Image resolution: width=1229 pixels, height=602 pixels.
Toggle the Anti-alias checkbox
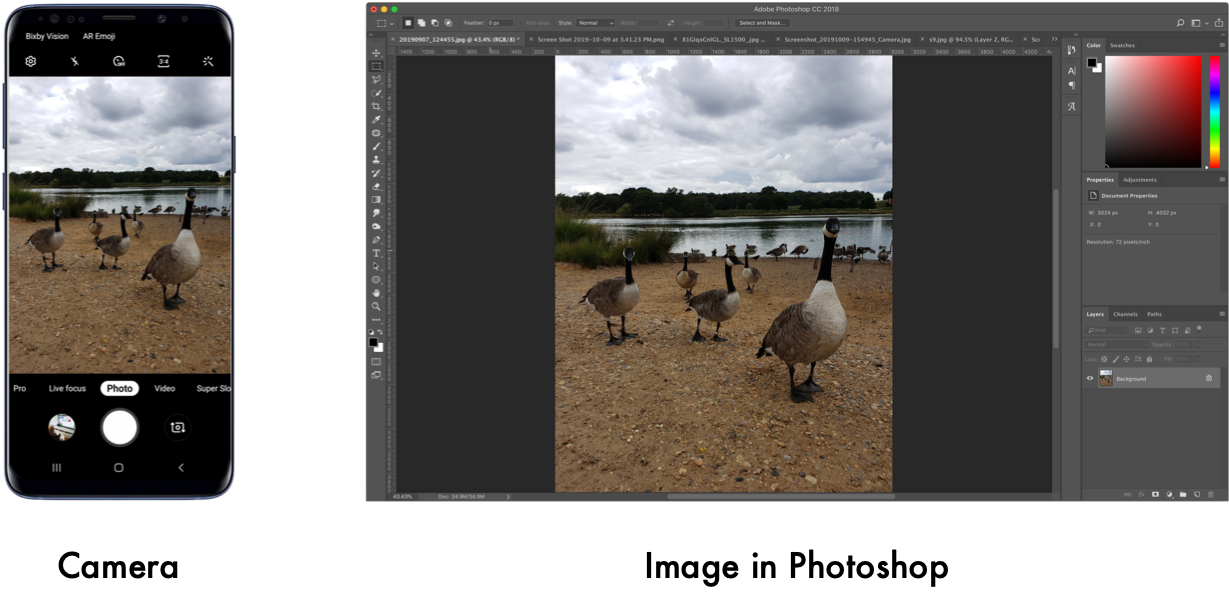521,23
